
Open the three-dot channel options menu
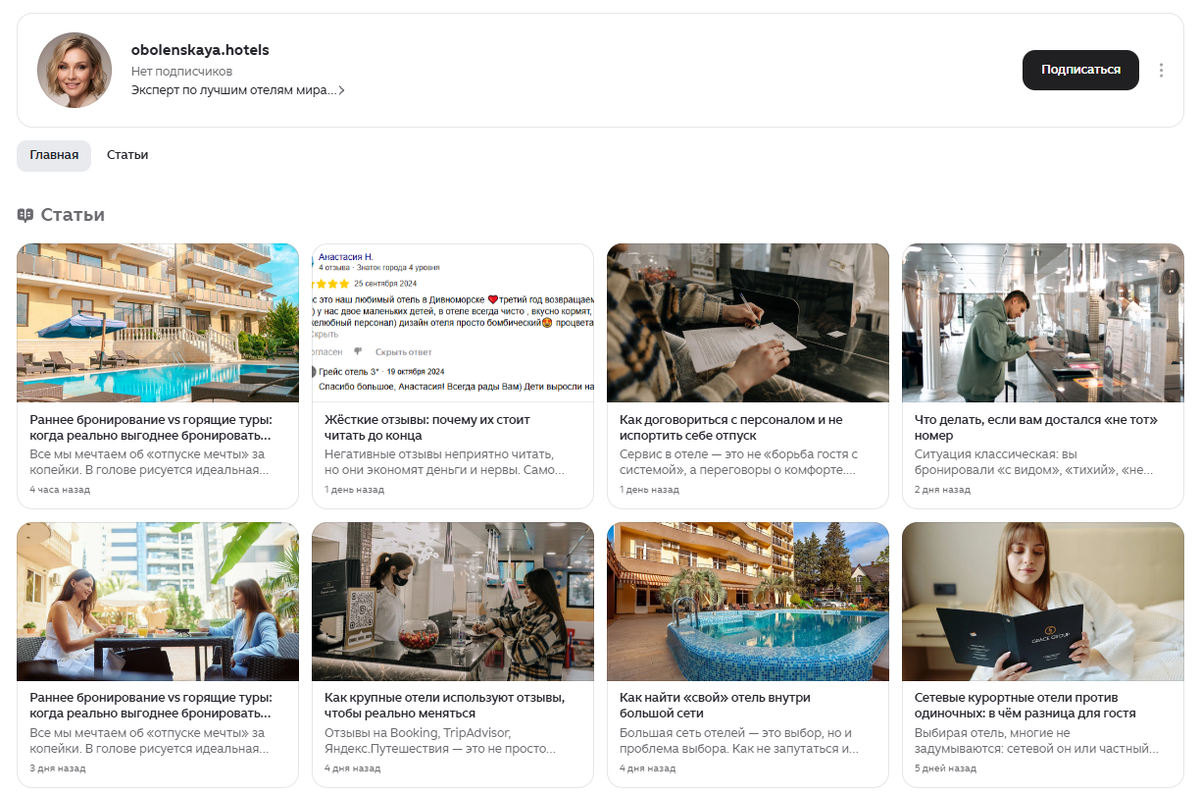click(x=1161, y=70)
